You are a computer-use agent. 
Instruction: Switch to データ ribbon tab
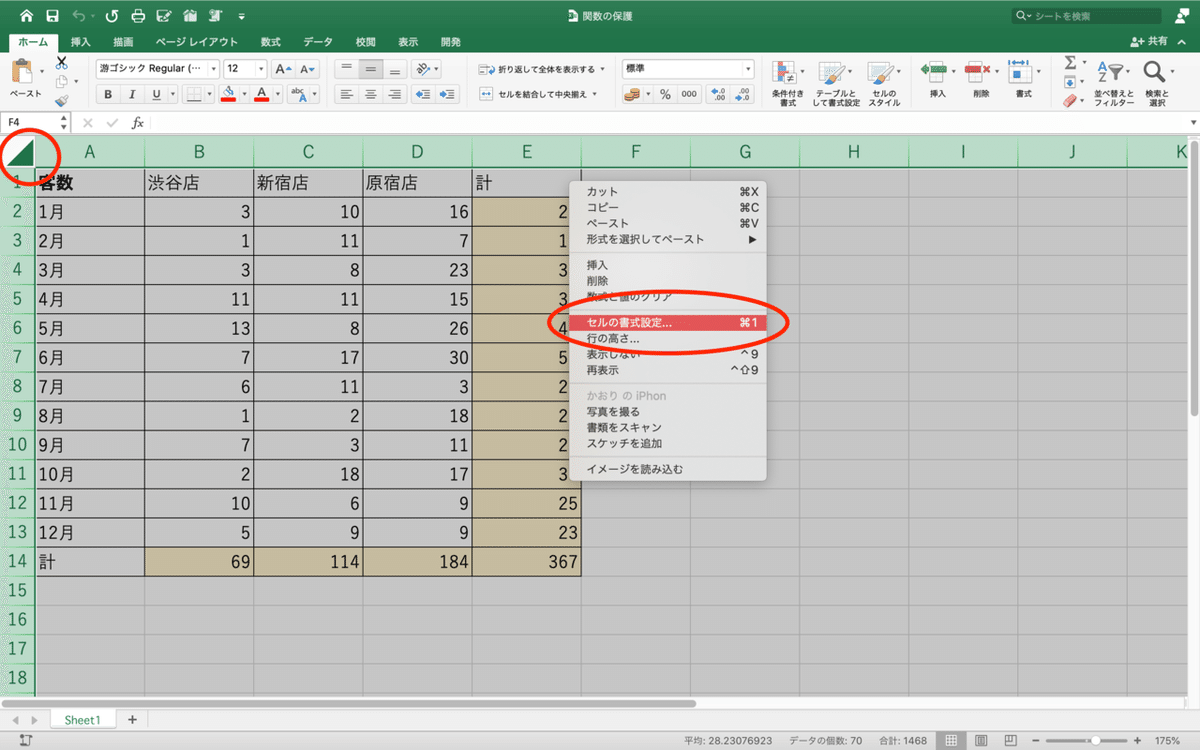[318, 42]
